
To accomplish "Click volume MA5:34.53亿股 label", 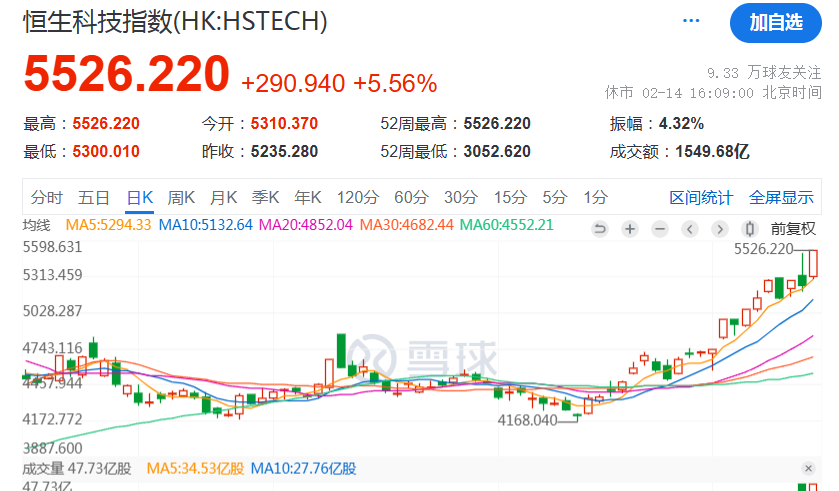I will (195, 469).
